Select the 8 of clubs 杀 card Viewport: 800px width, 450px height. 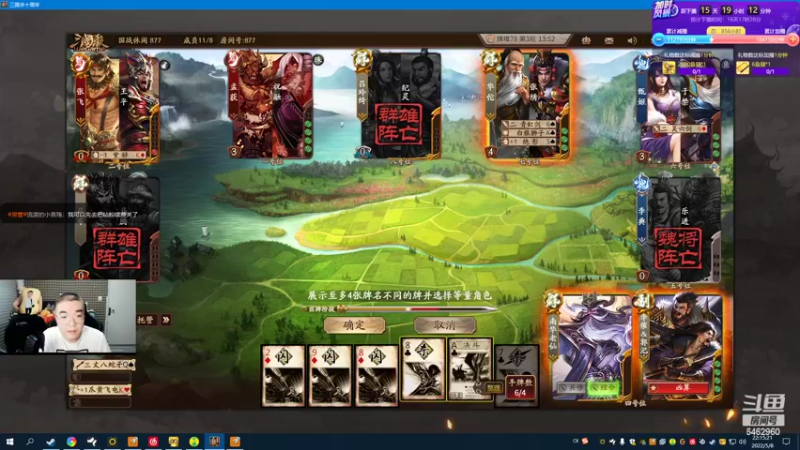[423, 368]
